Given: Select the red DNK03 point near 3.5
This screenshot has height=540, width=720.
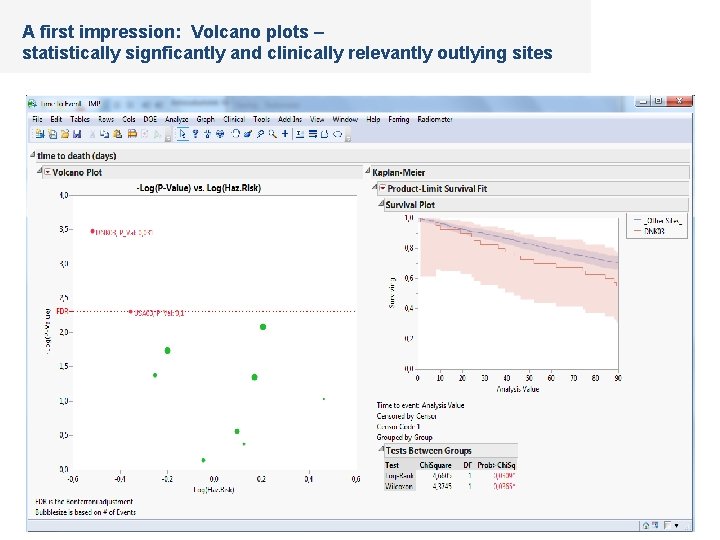Looking at the screenshot, I should tap(92, 231).
